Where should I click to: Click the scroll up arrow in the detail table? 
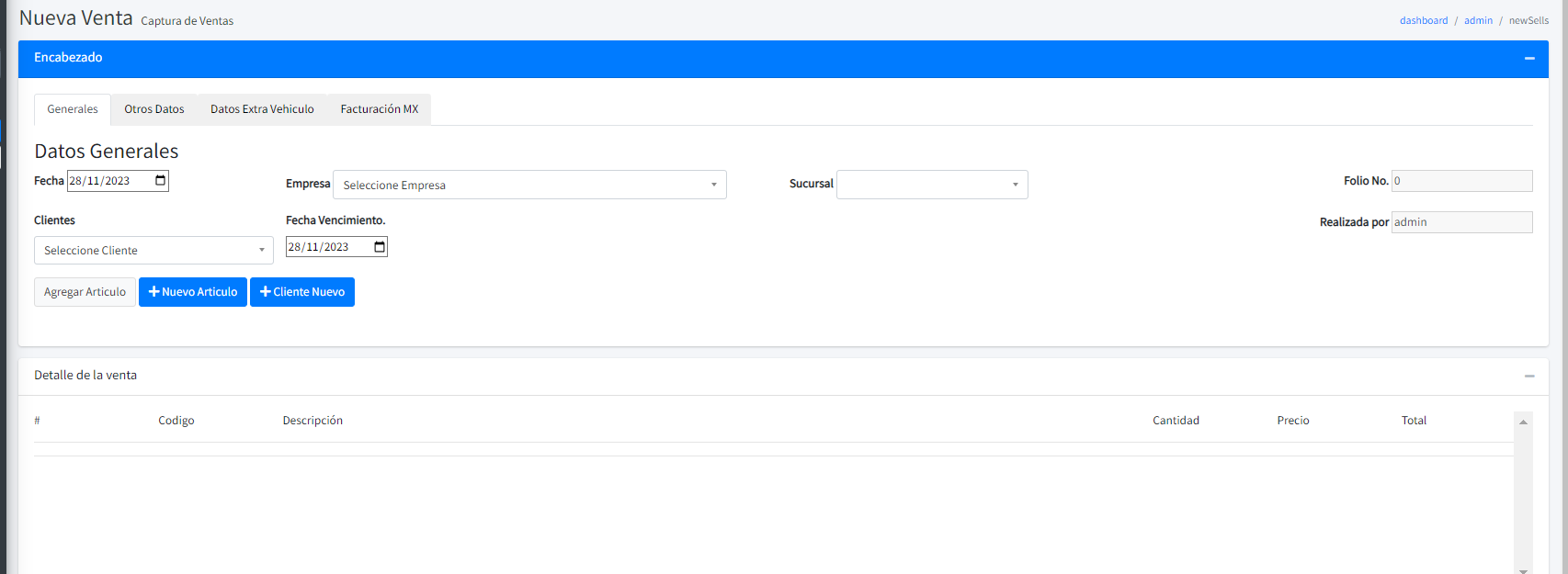pyautogui.click(x=1523, y=422)
